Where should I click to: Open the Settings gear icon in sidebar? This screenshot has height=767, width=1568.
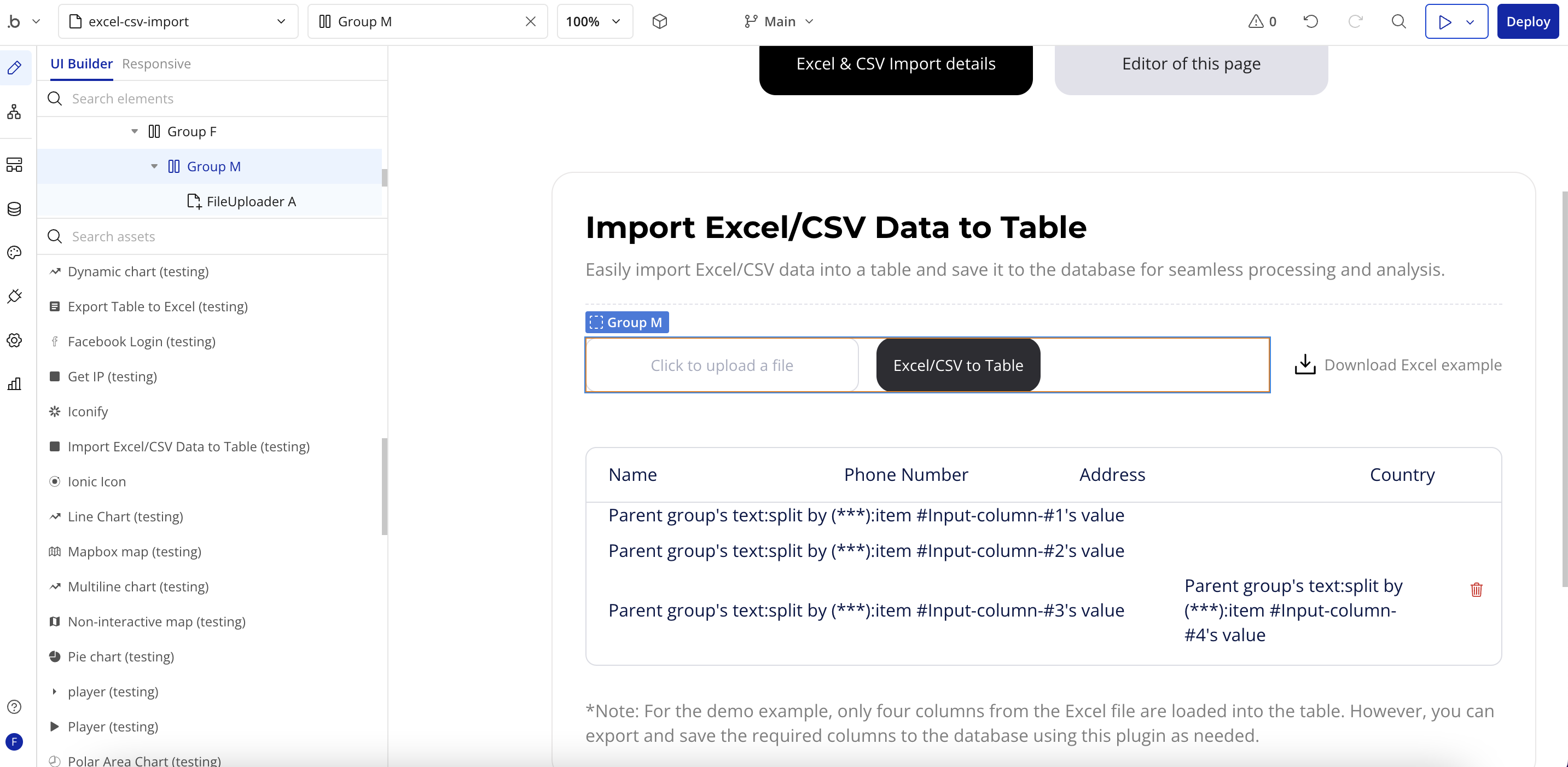(x=15, y=340)
